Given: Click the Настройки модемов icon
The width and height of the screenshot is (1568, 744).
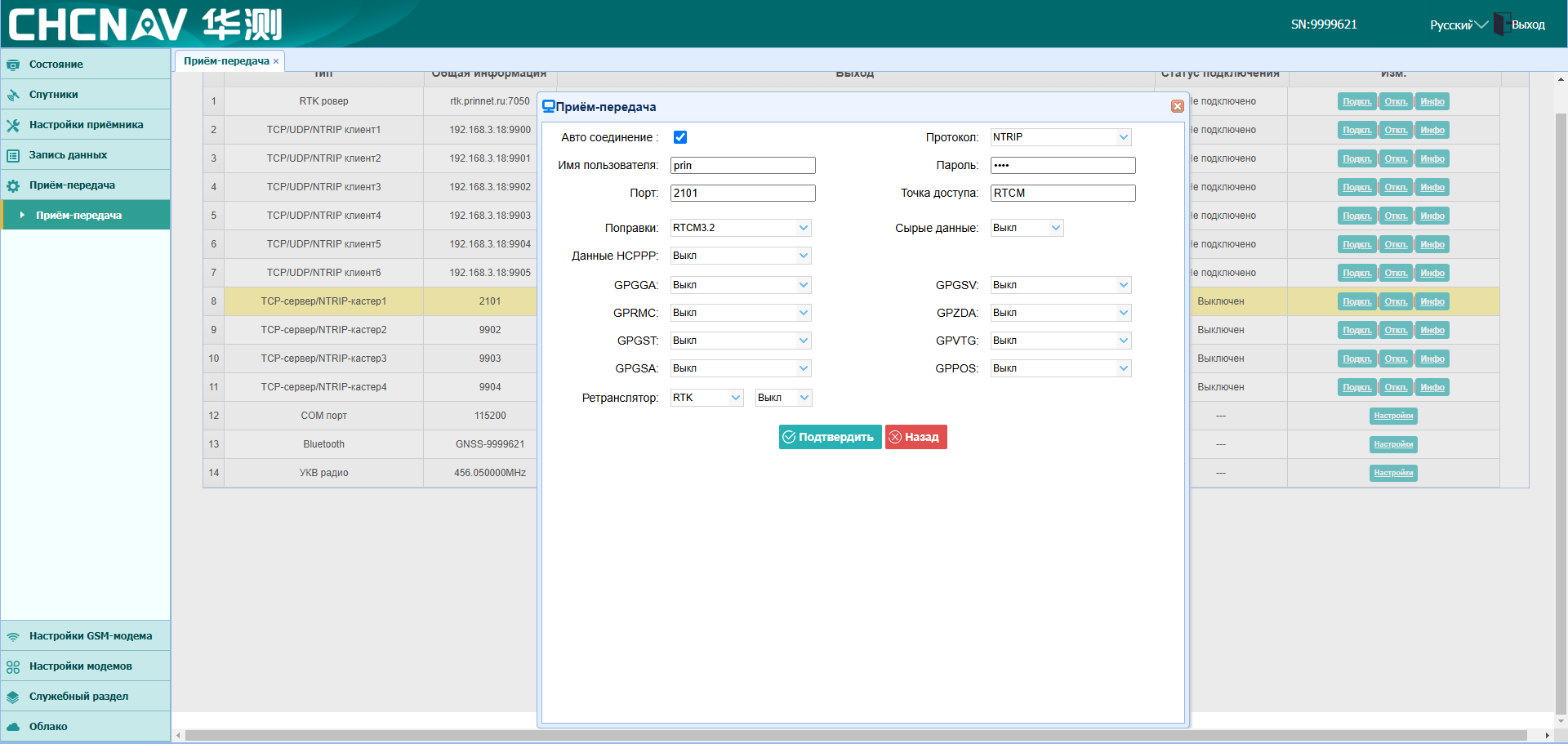Looking at the screenshot, I should pyautogui.click(x=13, y=666).
